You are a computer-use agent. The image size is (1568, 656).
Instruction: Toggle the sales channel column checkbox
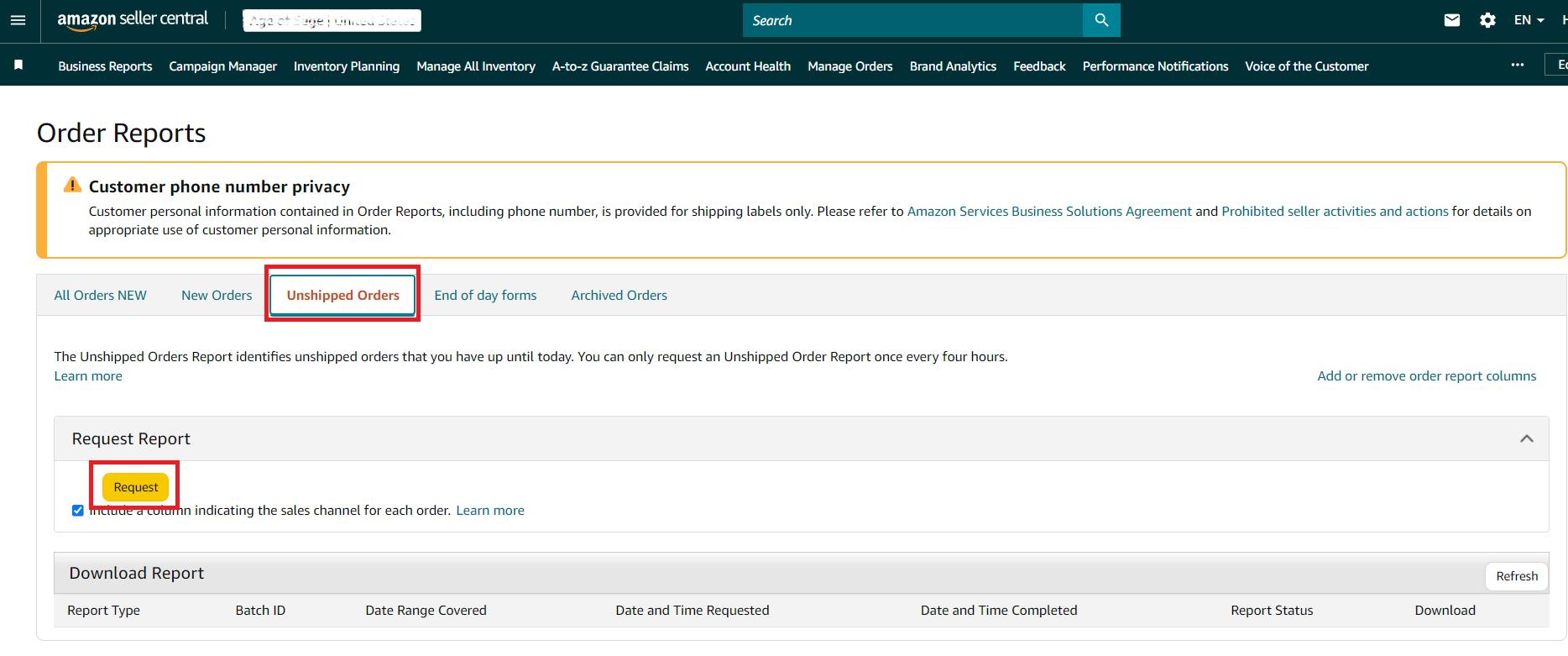78,511
